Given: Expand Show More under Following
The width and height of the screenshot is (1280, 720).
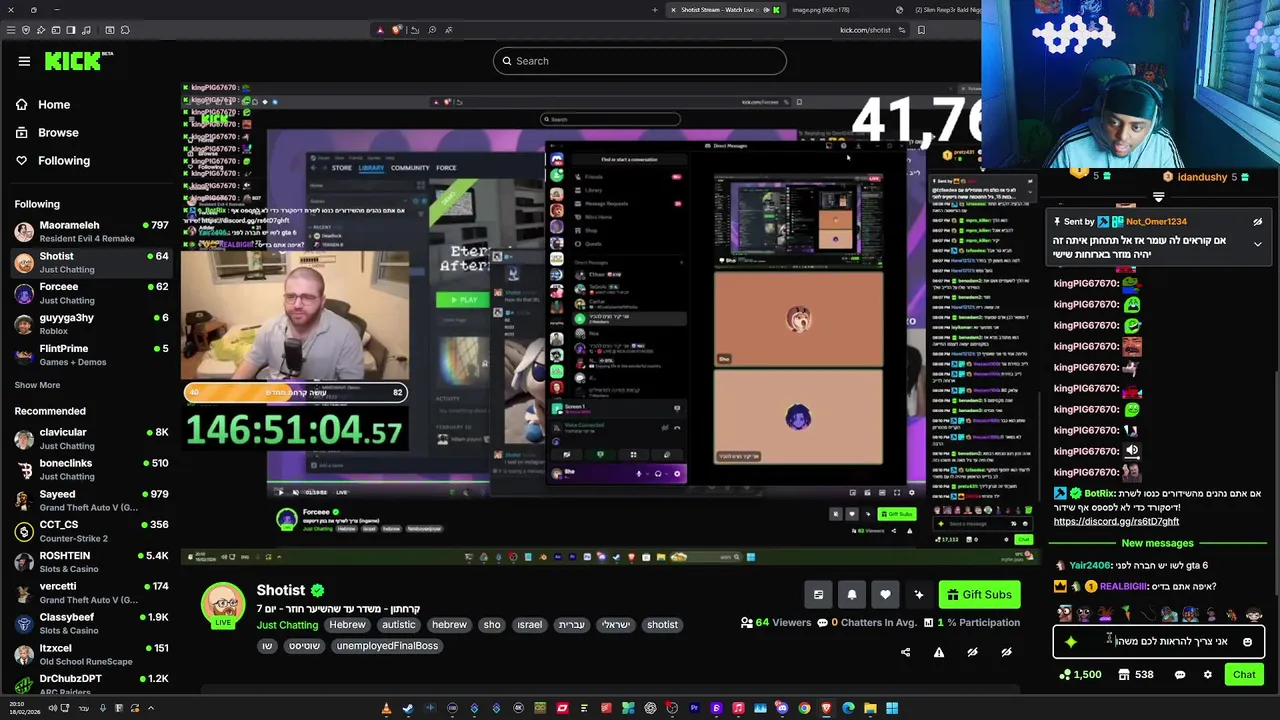Looking at the screenshot, I should pyautogui.click(x=37, y=385).
